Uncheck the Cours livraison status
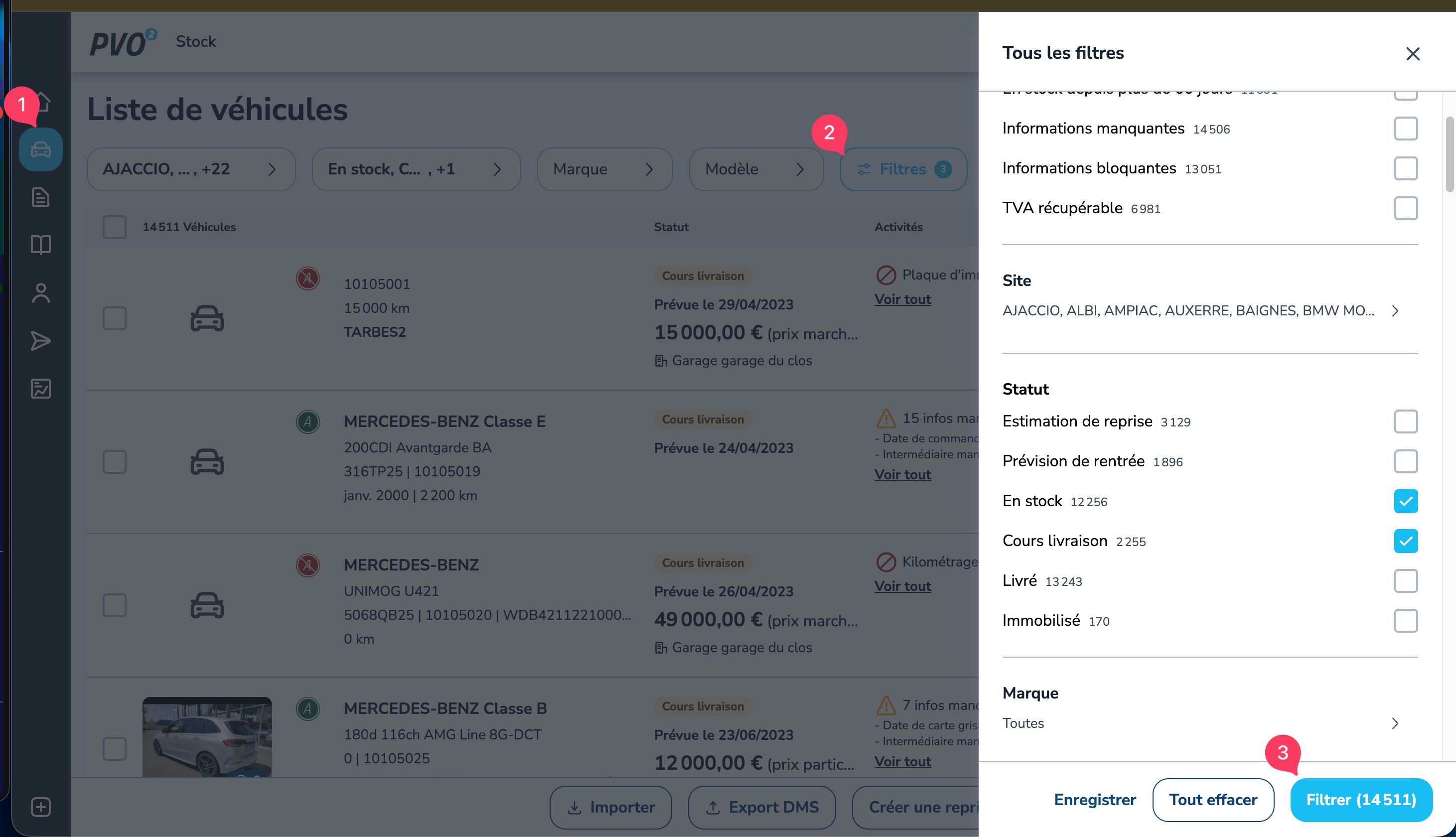The width and height of the screenshot is (1456, 837). (x=1405, y=541)
